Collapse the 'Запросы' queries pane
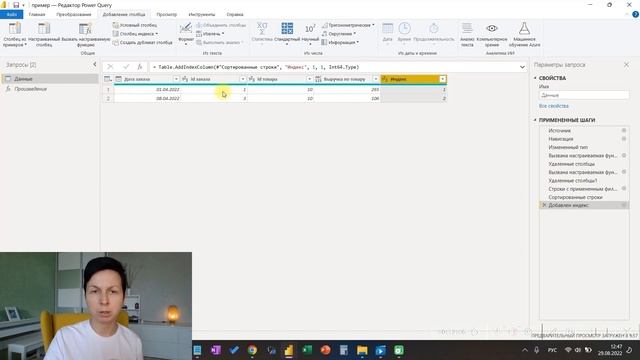The width and height of the screenshot is (640, 360). 95,64
